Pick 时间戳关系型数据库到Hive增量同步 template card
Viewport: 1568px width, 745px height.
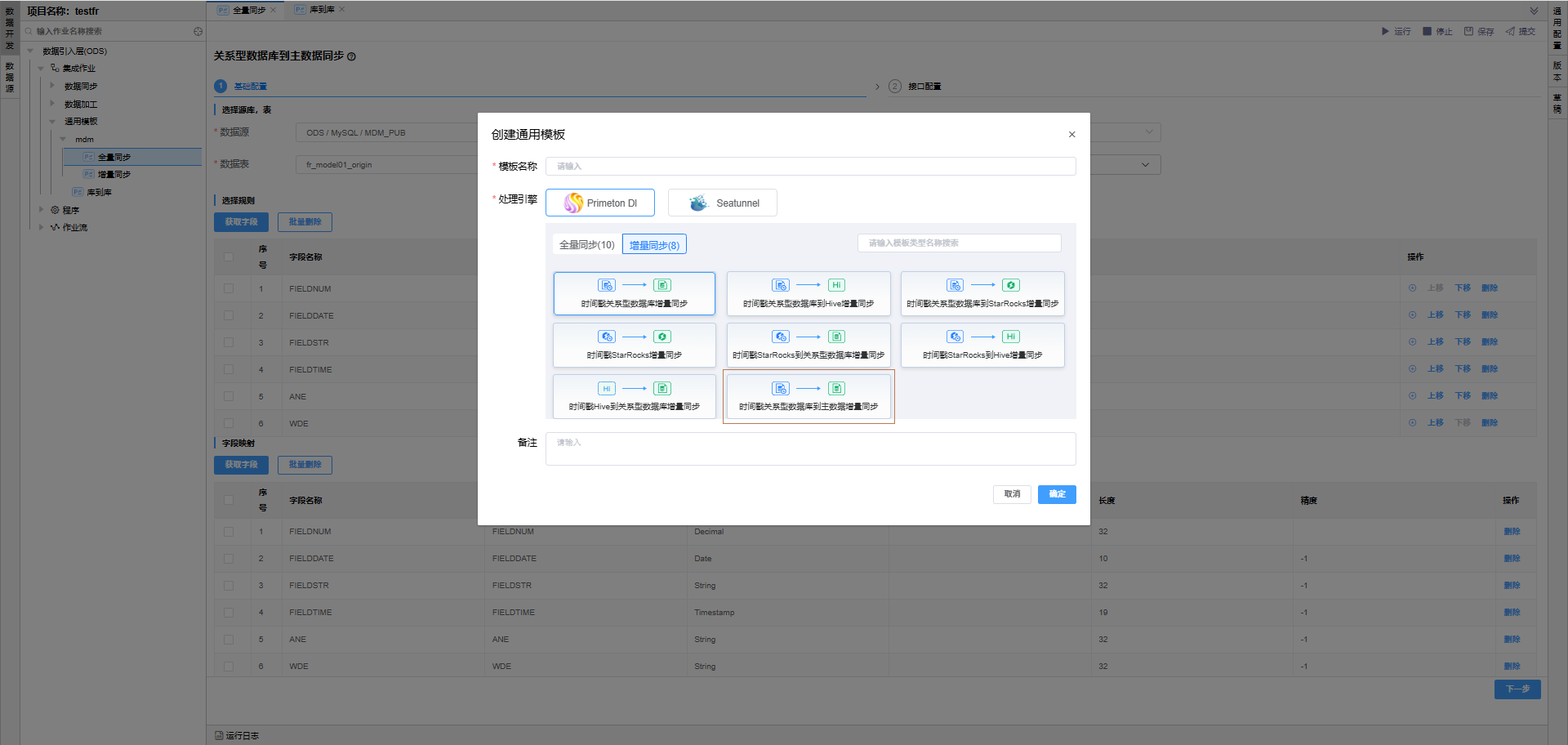pos(808,293)
